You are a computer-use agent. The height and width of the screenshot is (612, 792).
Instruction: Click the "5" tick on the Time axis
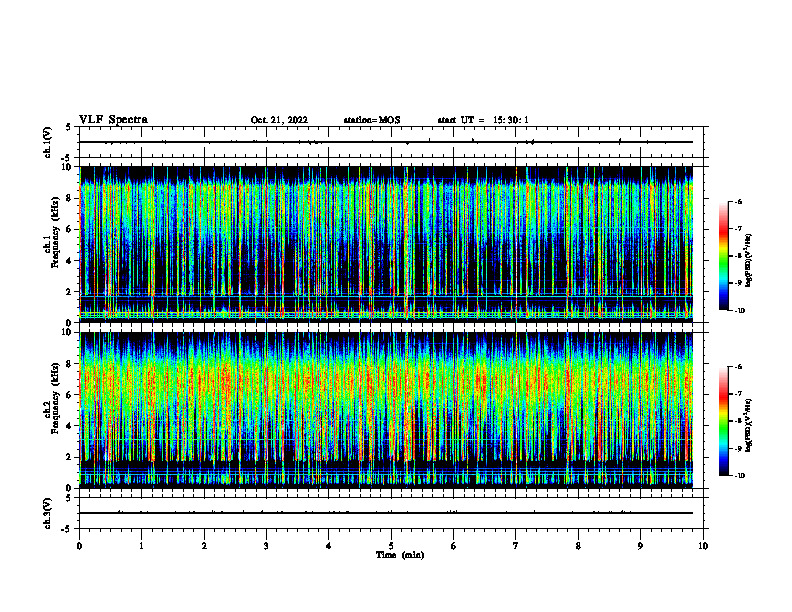click(x=391, y=546)
